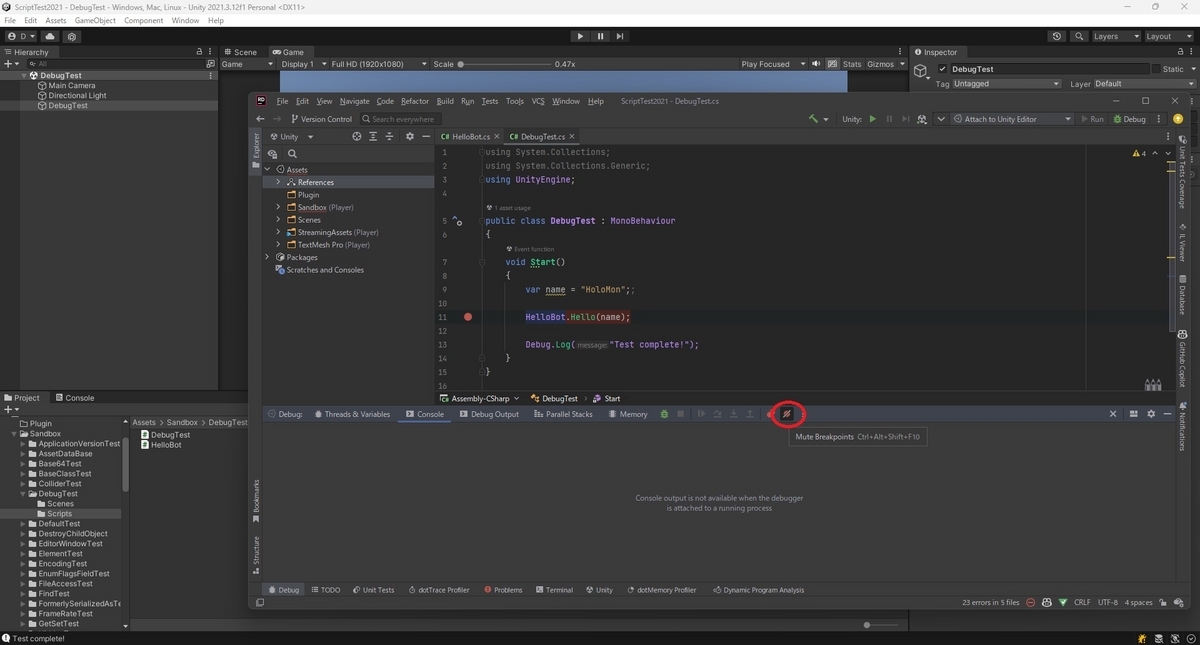The image size is (1200, 645).
Task: Open the Memory debug tab
Action: click(x=629, y=414)
